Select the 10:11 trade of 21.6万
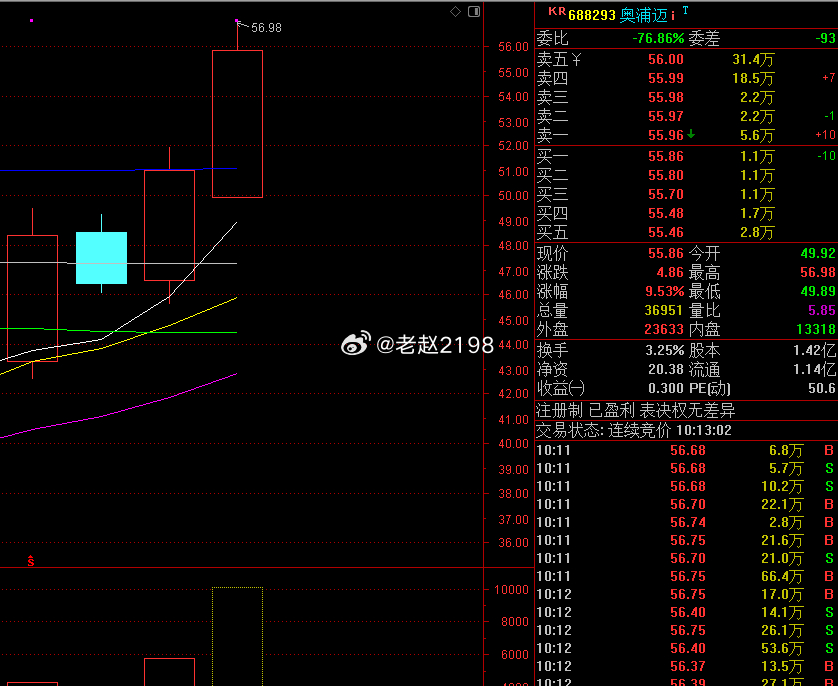Image resolution: width=838 pixels, height=686 pixels. pos(686,540)
